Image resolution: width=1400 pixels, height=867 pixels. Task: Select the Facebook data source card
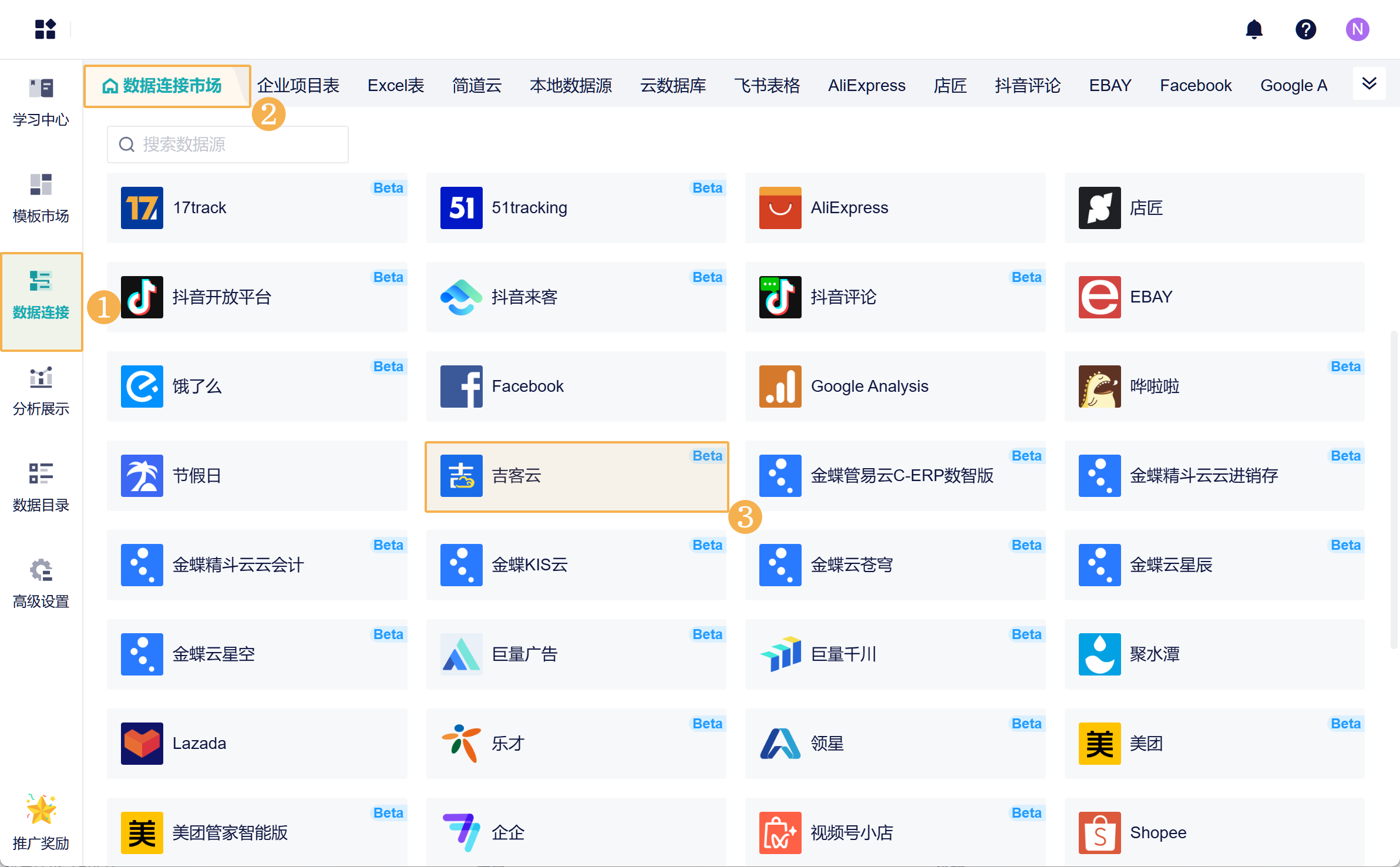tap(576, 387)
